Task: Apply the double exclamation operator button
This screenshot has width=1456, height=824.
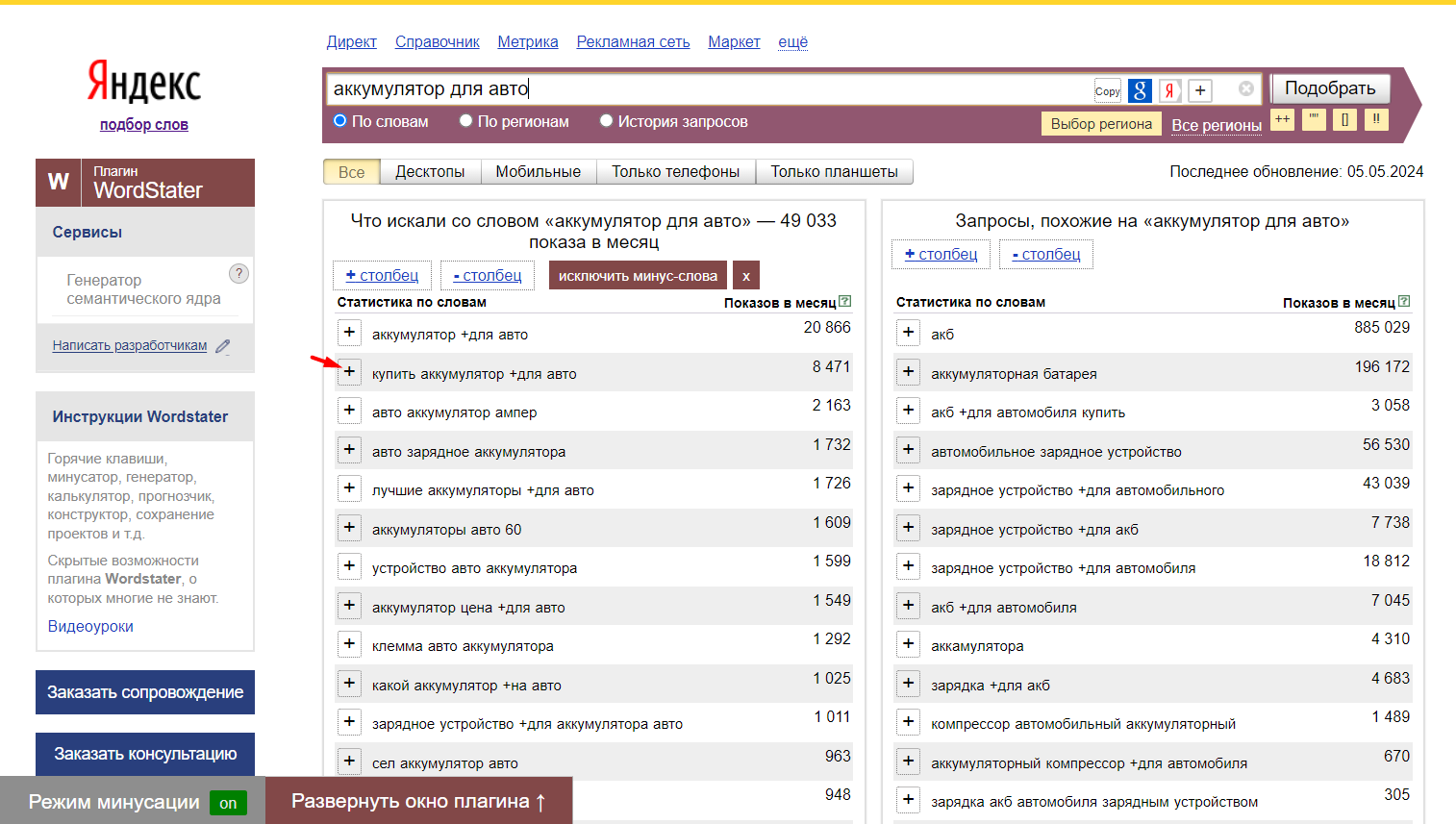Action: (x=1376, y=119)
